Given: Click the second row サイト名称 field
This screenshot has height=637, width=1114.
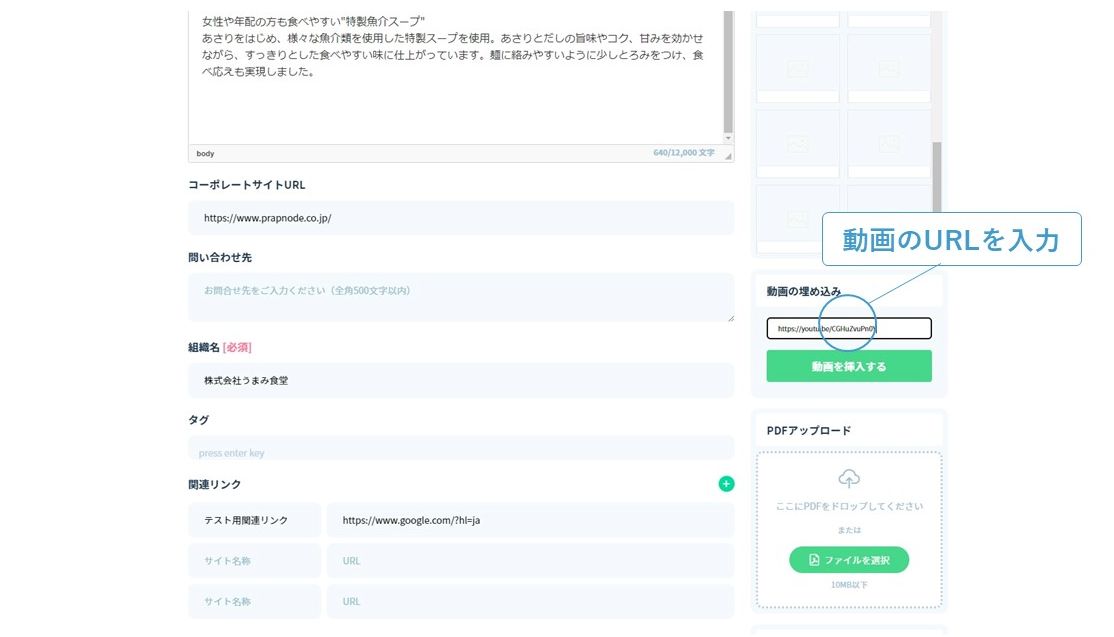Looking at the screenshot, I should [x=254, y=561].
